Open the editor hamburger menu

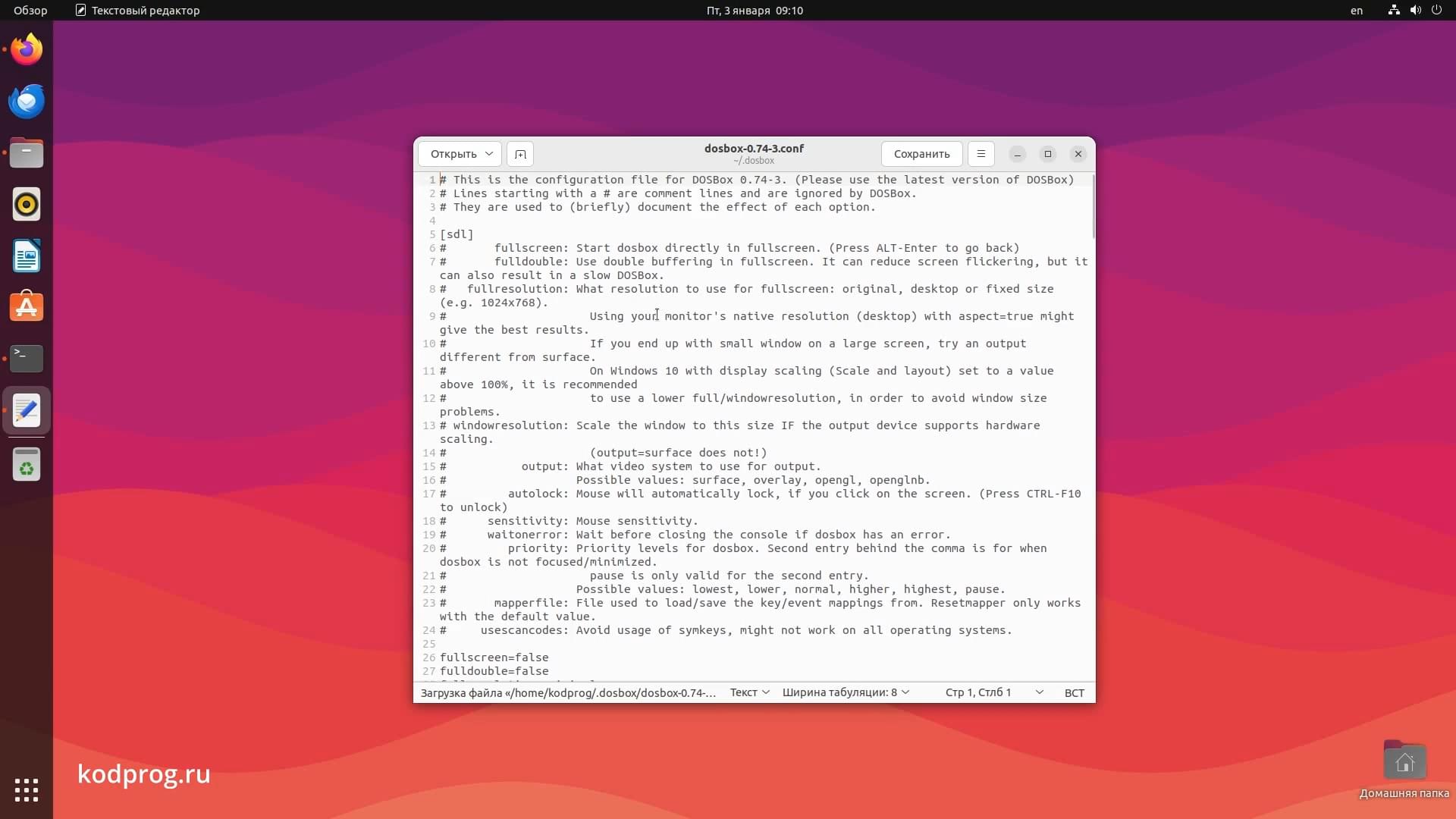[981, 154]
